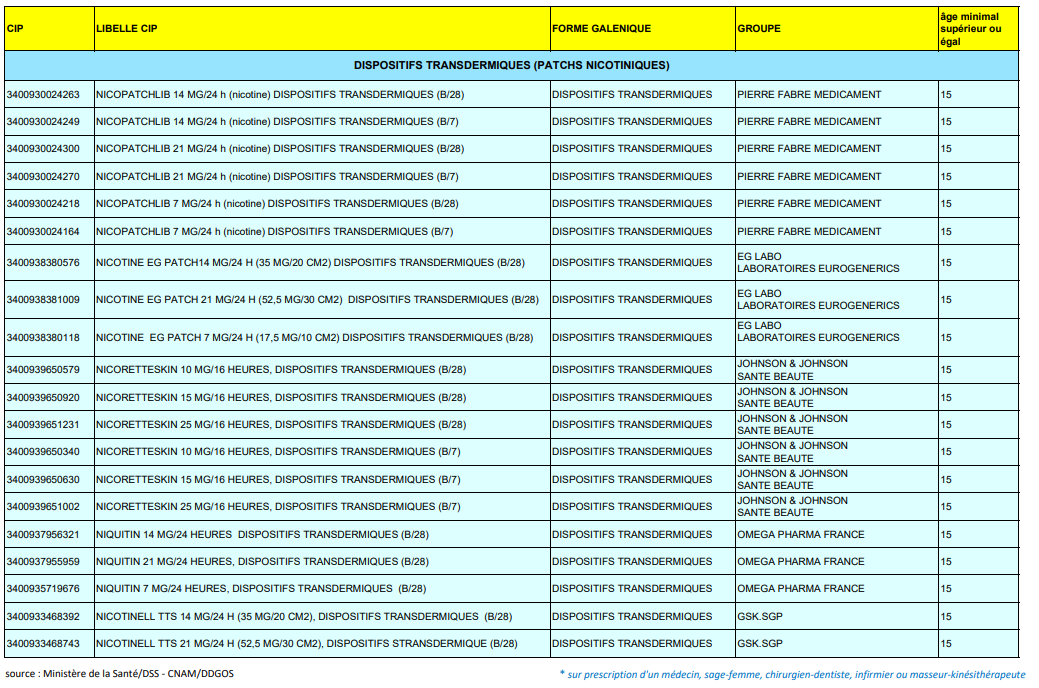
Task: Click the NICOPATCHLIB 21 MG/24 h (B/7) label
Action: pos(277,177)
